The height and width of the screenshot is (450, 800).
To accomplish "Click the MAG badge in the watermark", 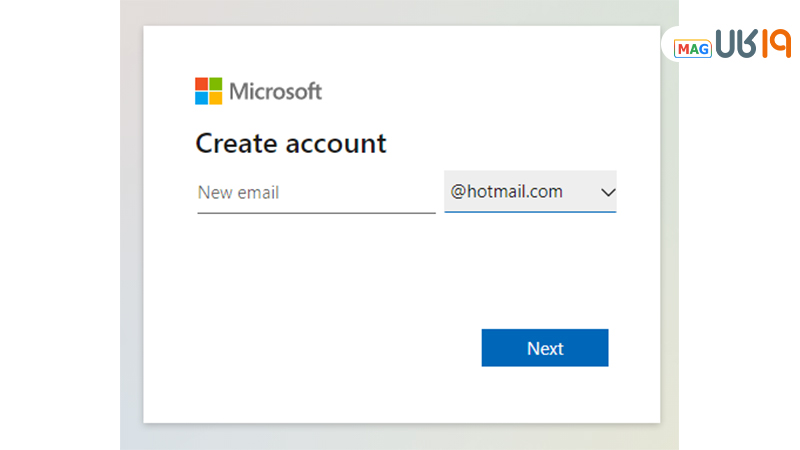I will point(692,49).
